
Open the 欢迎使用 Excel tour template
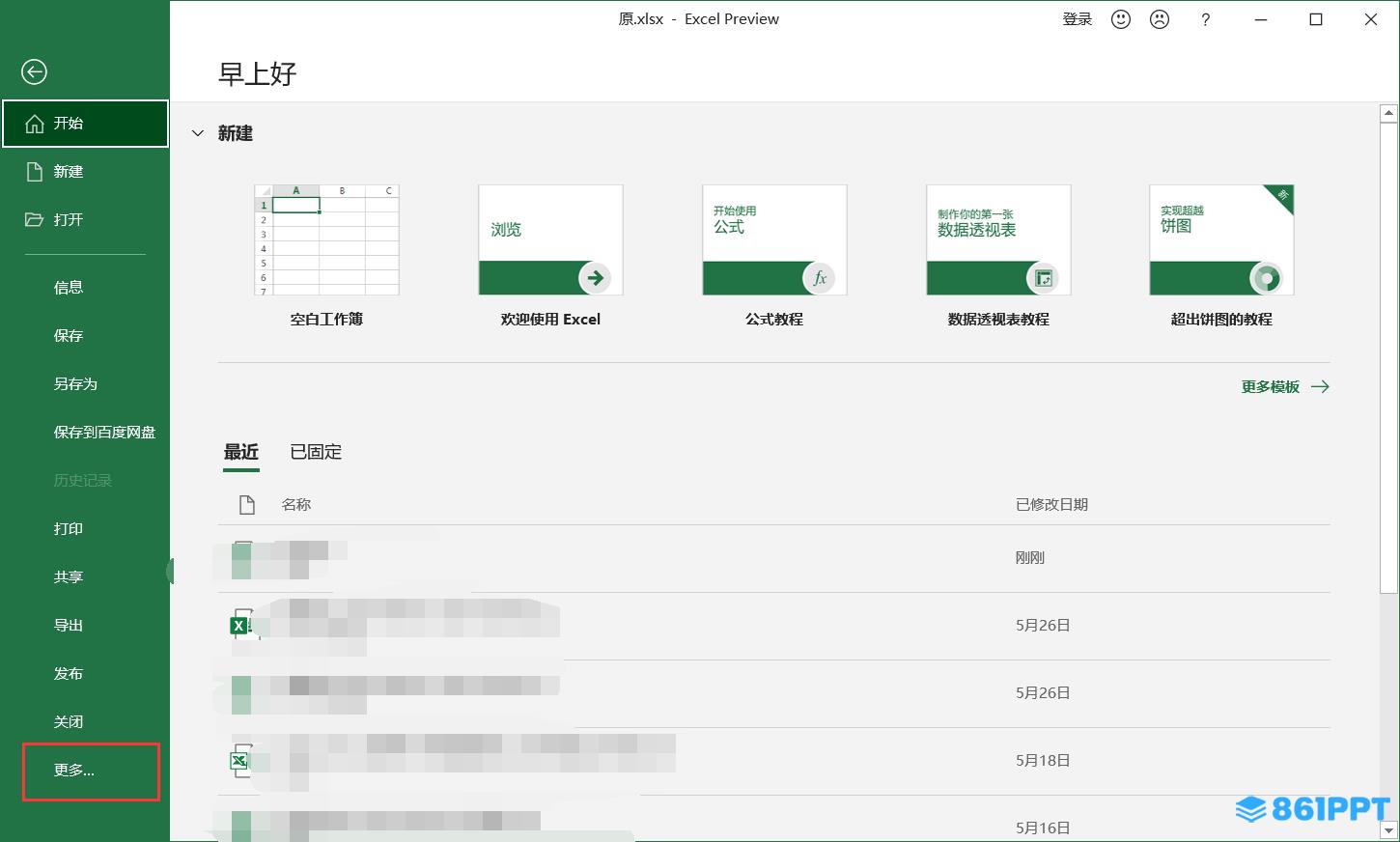tap(550, 256)
